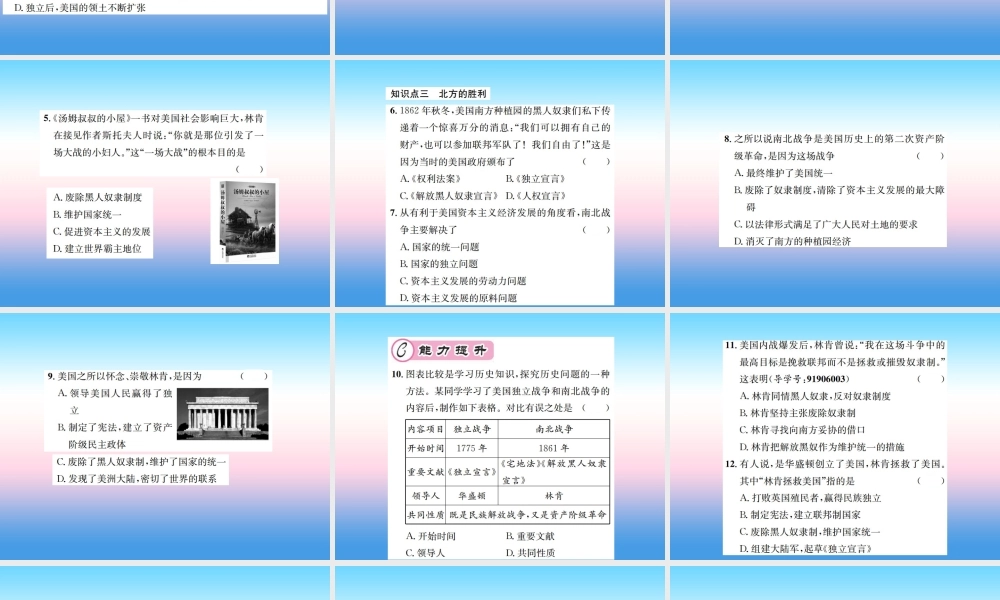Select option B. 国家的独立问题
This screenshot has height=600, width=1000.
tap(439, 265)
